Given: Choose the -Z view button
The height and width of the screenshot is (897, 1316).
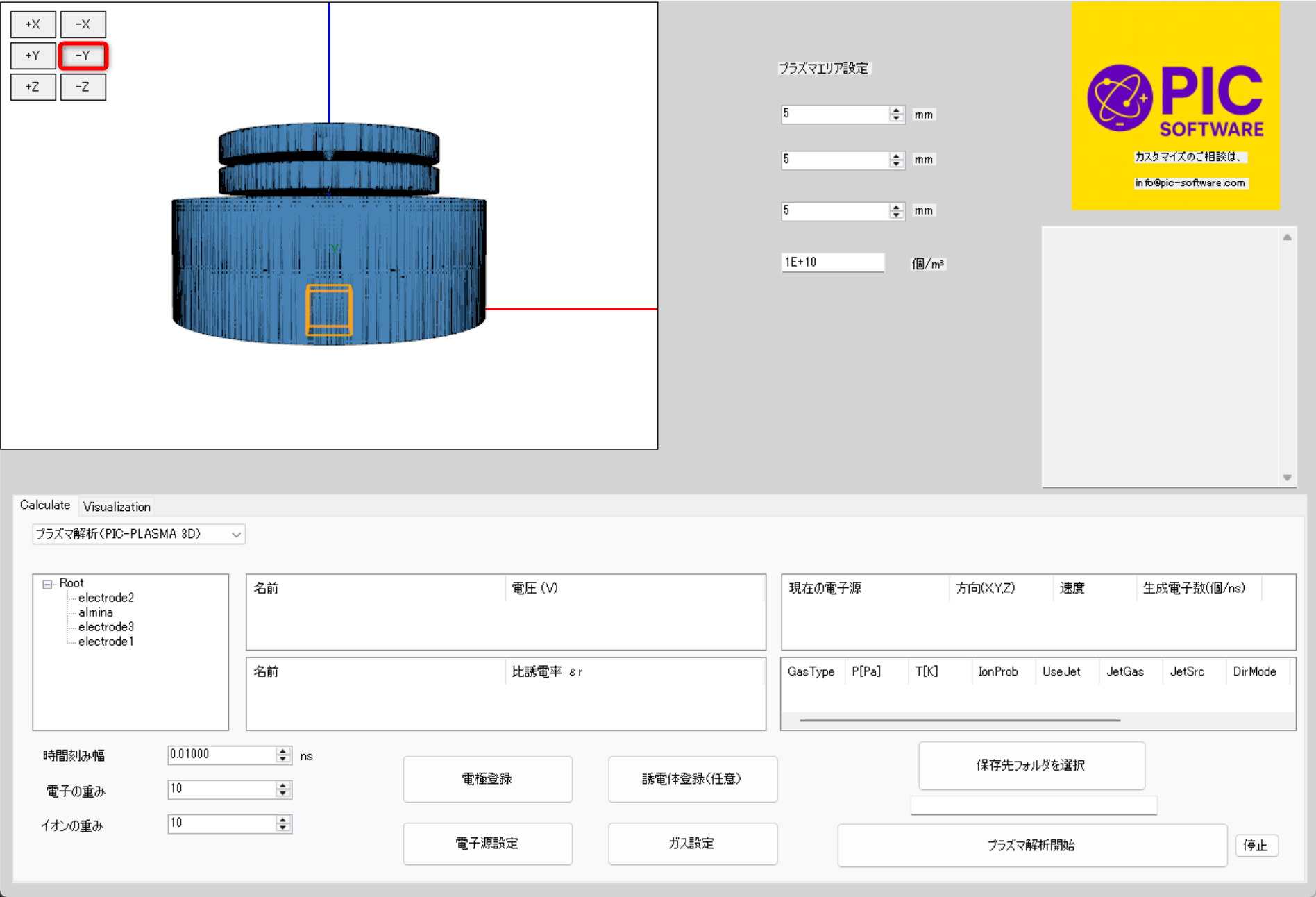Looking at the screenshot, I should click(x=83, y=87).
